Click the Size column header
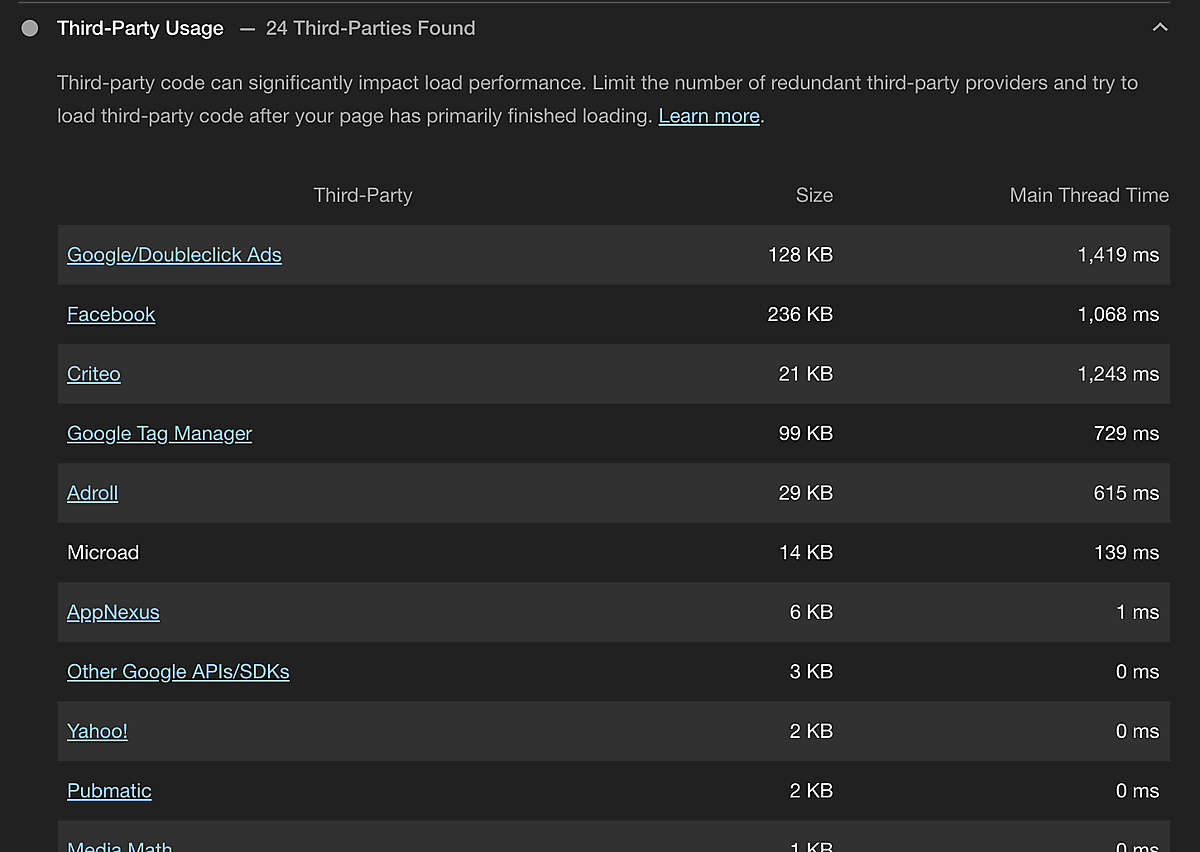The height and width of the screenshot is (852, 1200). 814,195
